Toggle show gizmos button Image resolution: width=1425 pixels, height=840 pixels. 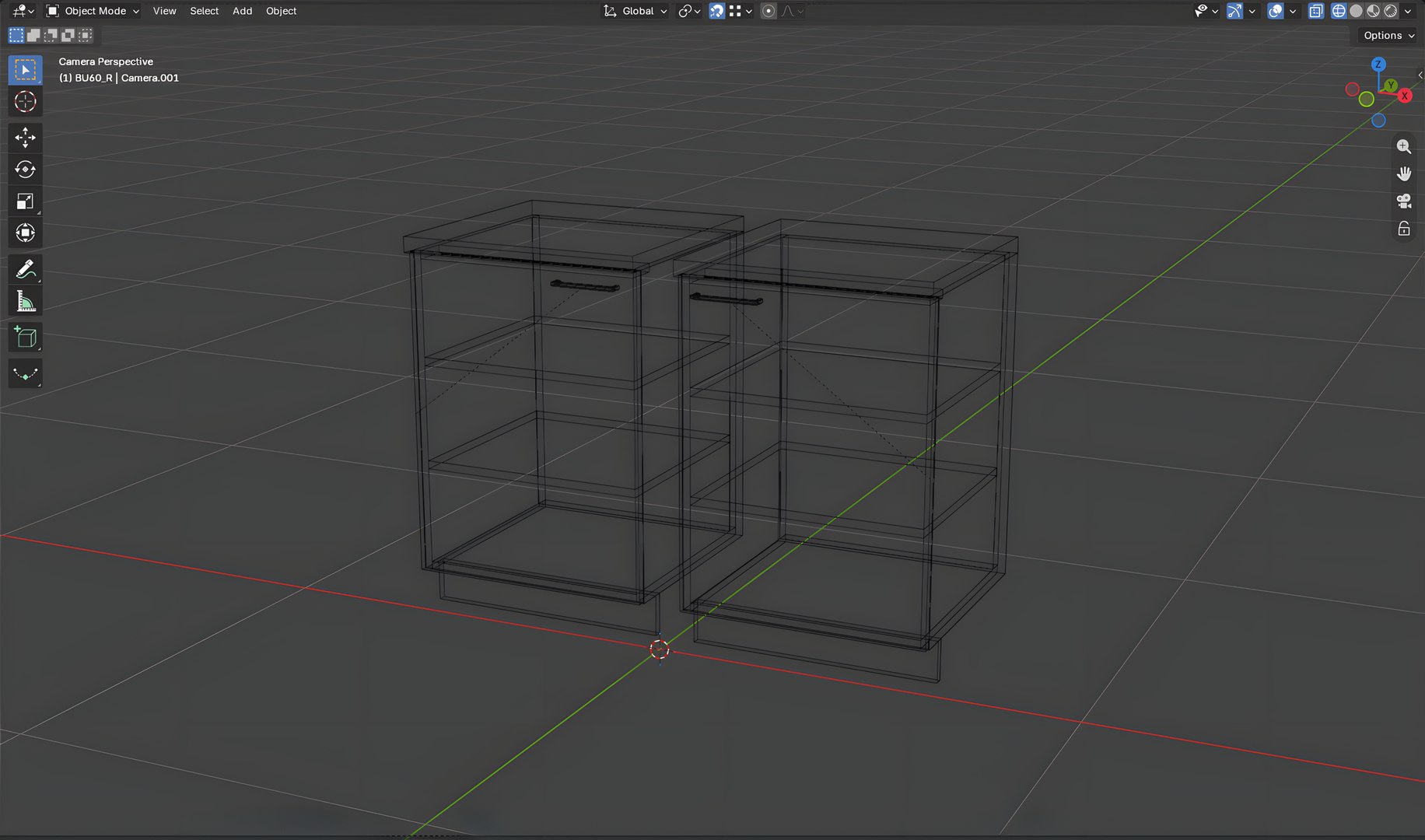1234,11
